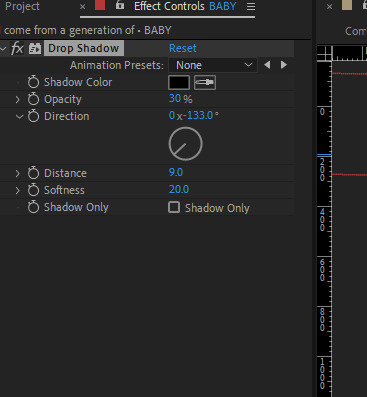Open the Shadow Color swatch
Screen dimensions: 367x397
179,82
